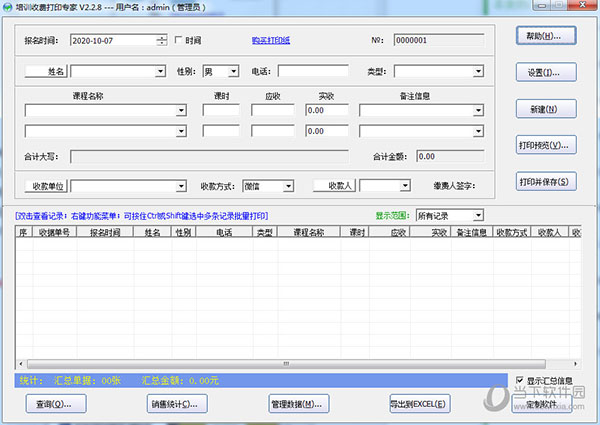Click the 报名时间 date stepper arrows
The image size is (600, 425).
[x=162, y=40]
